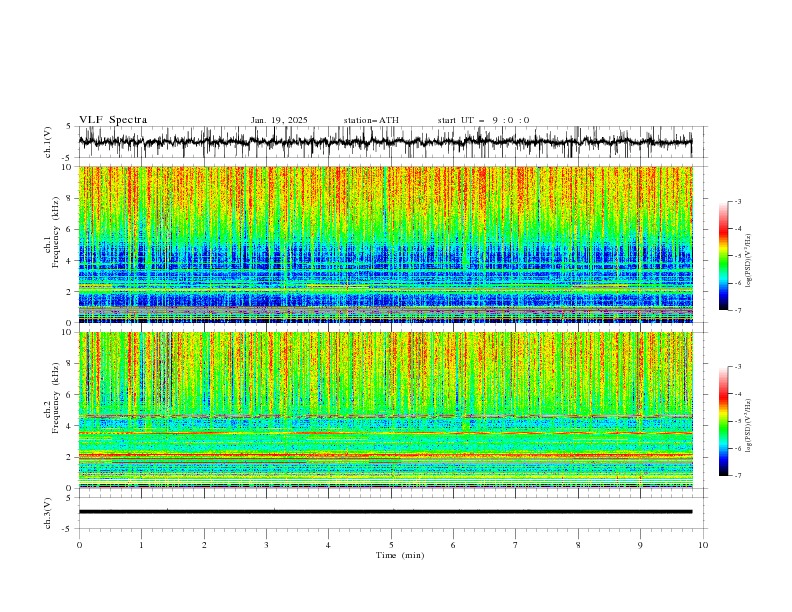
Task: Click the '-3' tick on the lower colorbar
Action: pos(737,367)
